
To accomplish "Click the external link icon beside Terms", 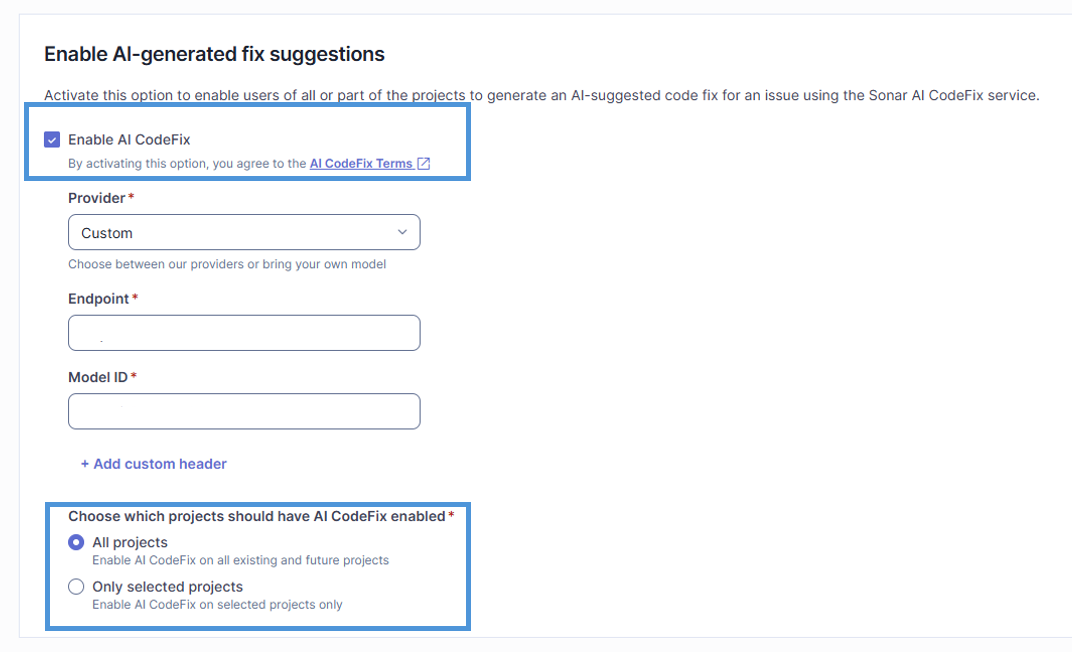I will click(424, 163).
